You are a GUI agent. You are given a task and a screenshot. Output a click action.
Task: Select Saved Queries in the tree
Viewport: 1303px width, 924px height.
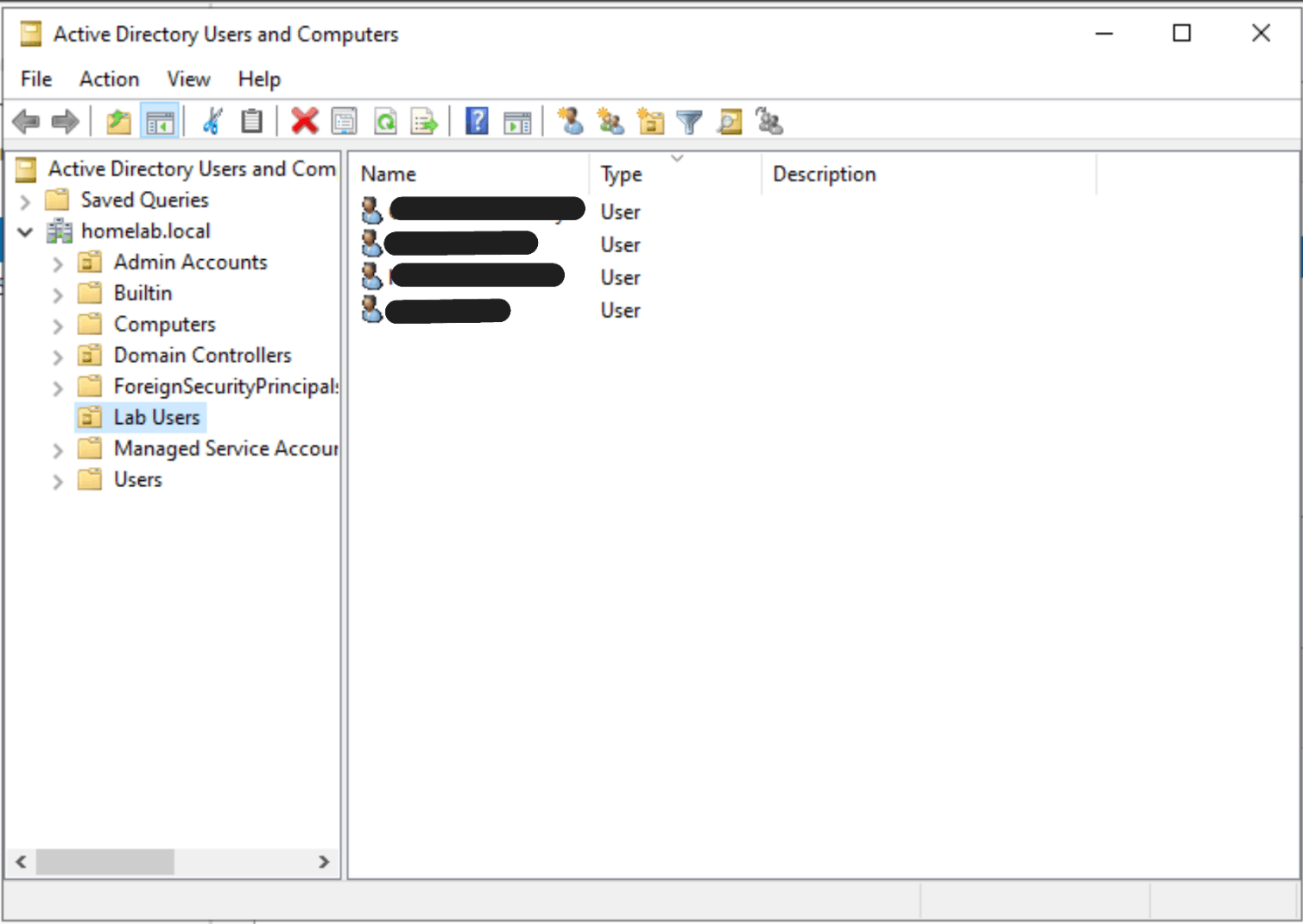click(145, 200)
